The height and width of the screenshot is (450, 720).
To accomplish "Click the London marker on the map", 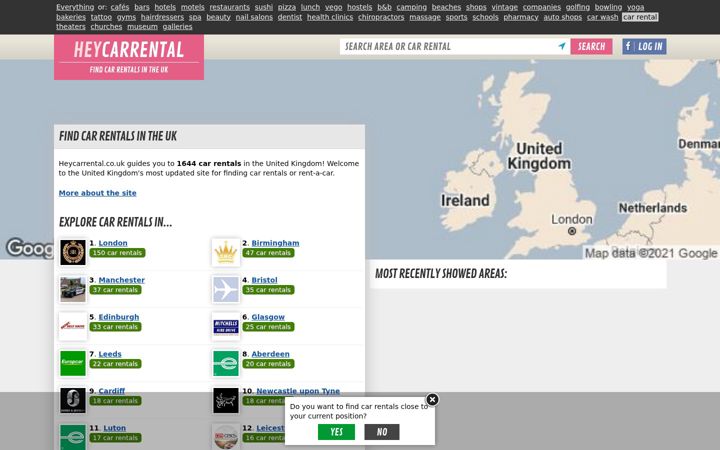I will pos(572,231).
